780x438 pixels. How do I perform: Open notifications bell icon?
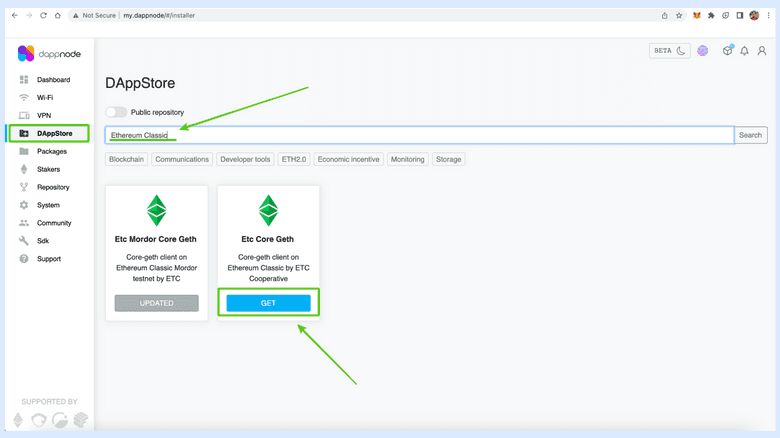[x=744, y=51]
